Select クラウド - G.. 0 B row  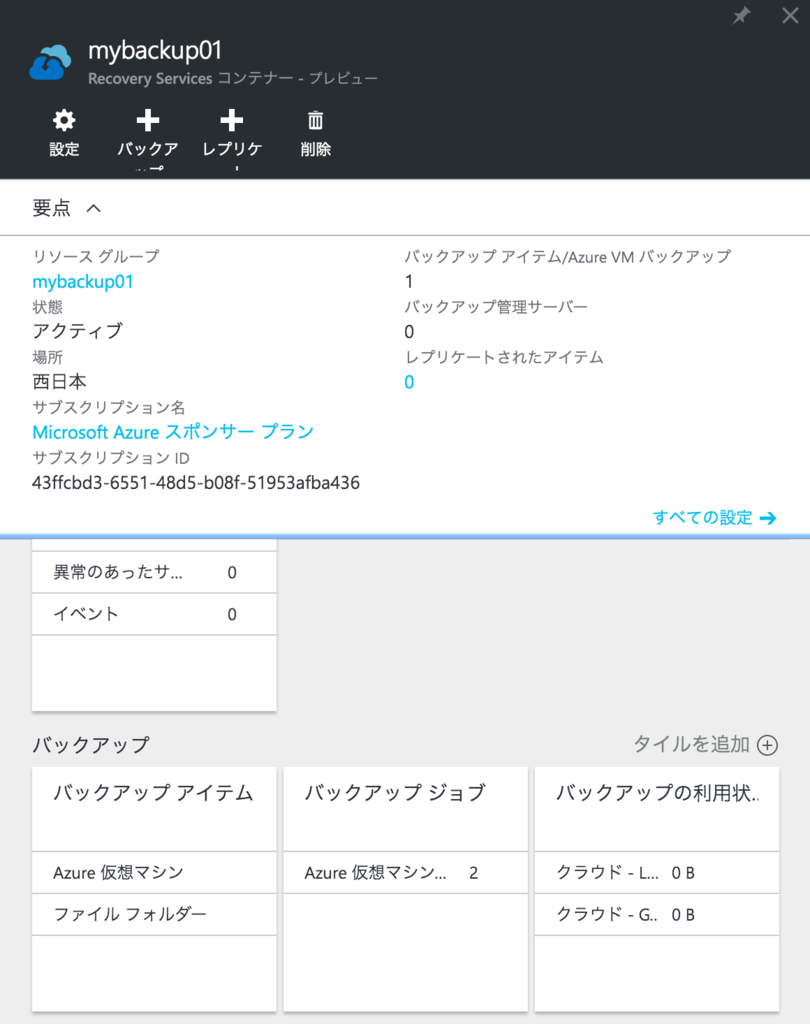tap(657, 914)
